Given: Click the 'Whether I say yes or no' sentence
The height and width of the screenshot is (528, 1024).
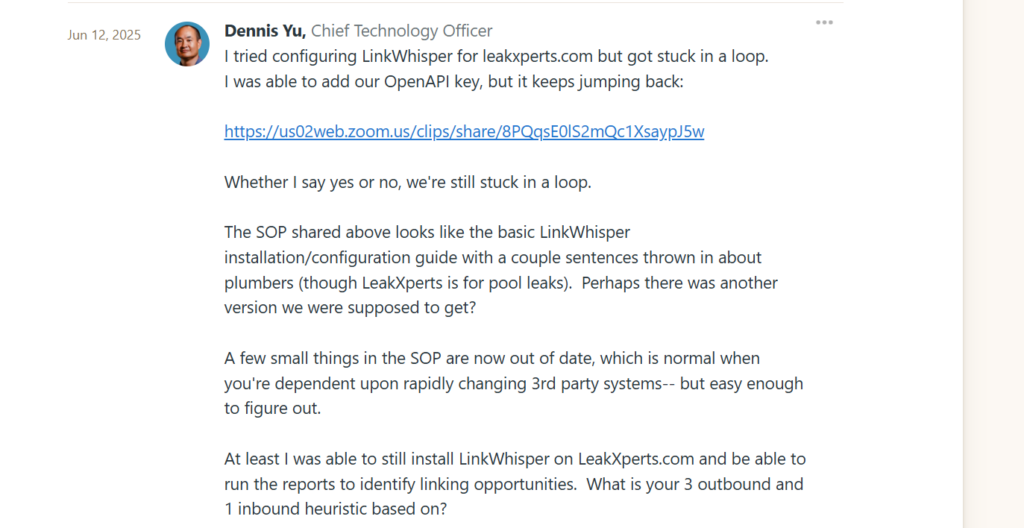Looking at the screenshot, I should coord(408,182).
